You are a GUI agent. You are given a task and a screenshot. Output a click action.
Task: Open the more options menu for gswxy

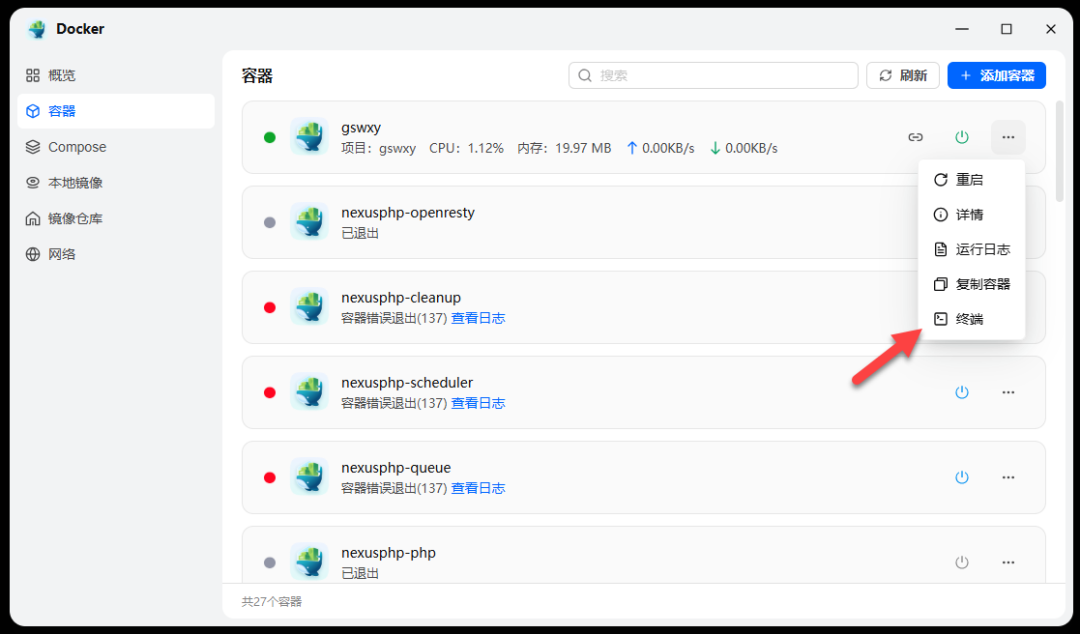(1008, 137)
